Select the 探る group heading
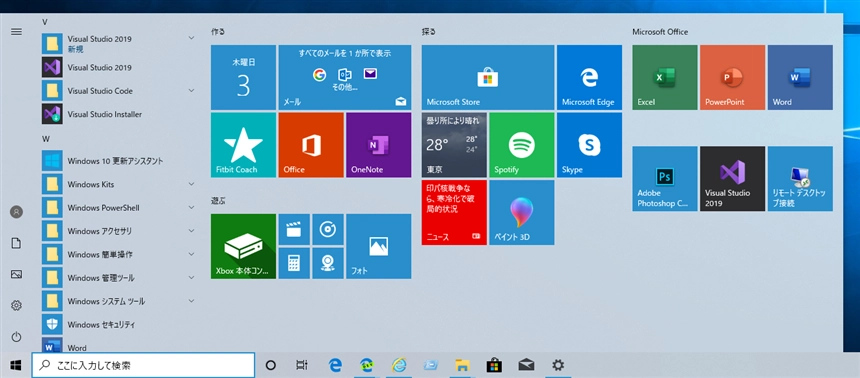This screenshot has height=378, width=860. point(429,32)
